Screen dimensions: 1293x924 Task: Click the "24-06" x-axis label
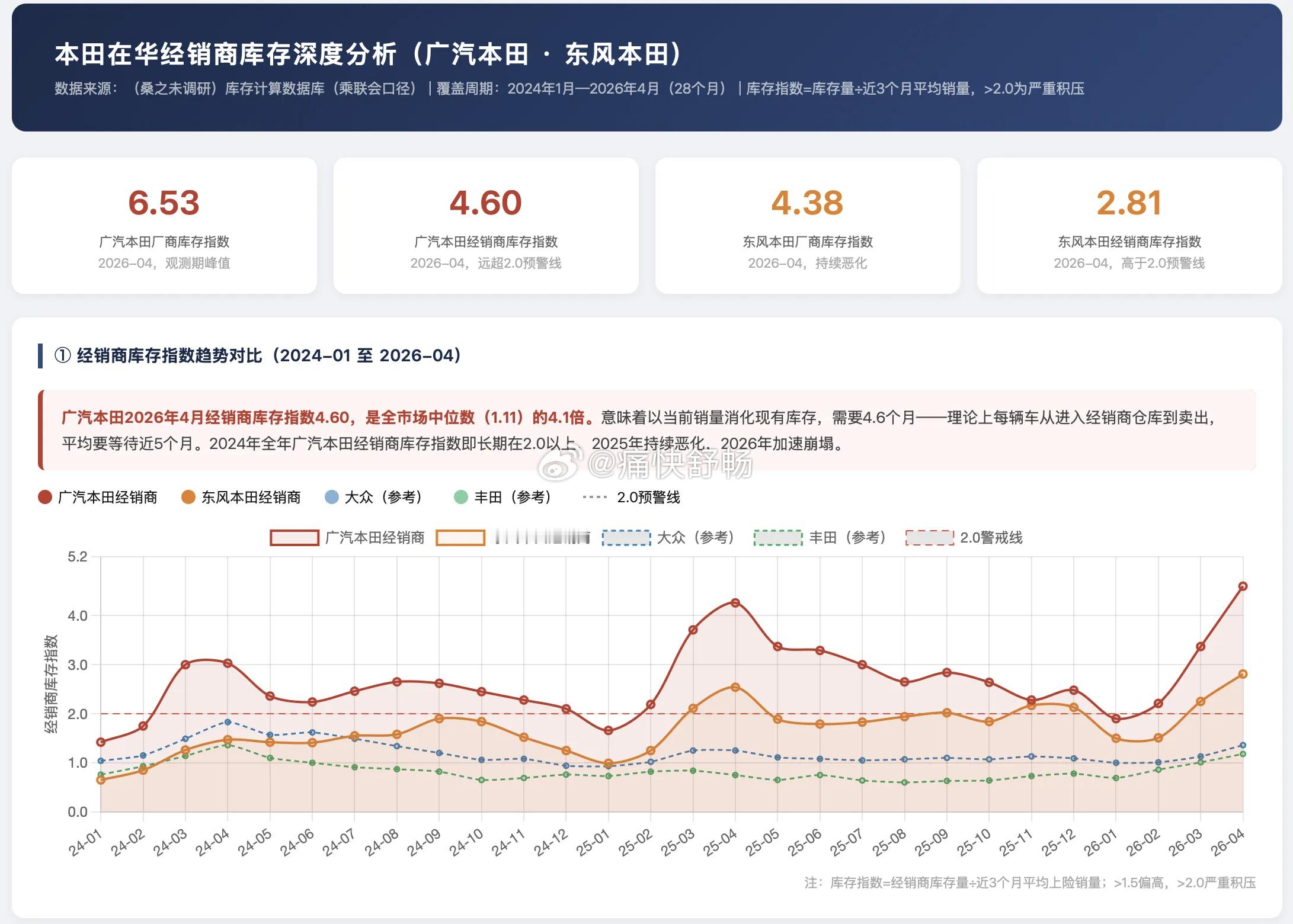coord(297,842)
